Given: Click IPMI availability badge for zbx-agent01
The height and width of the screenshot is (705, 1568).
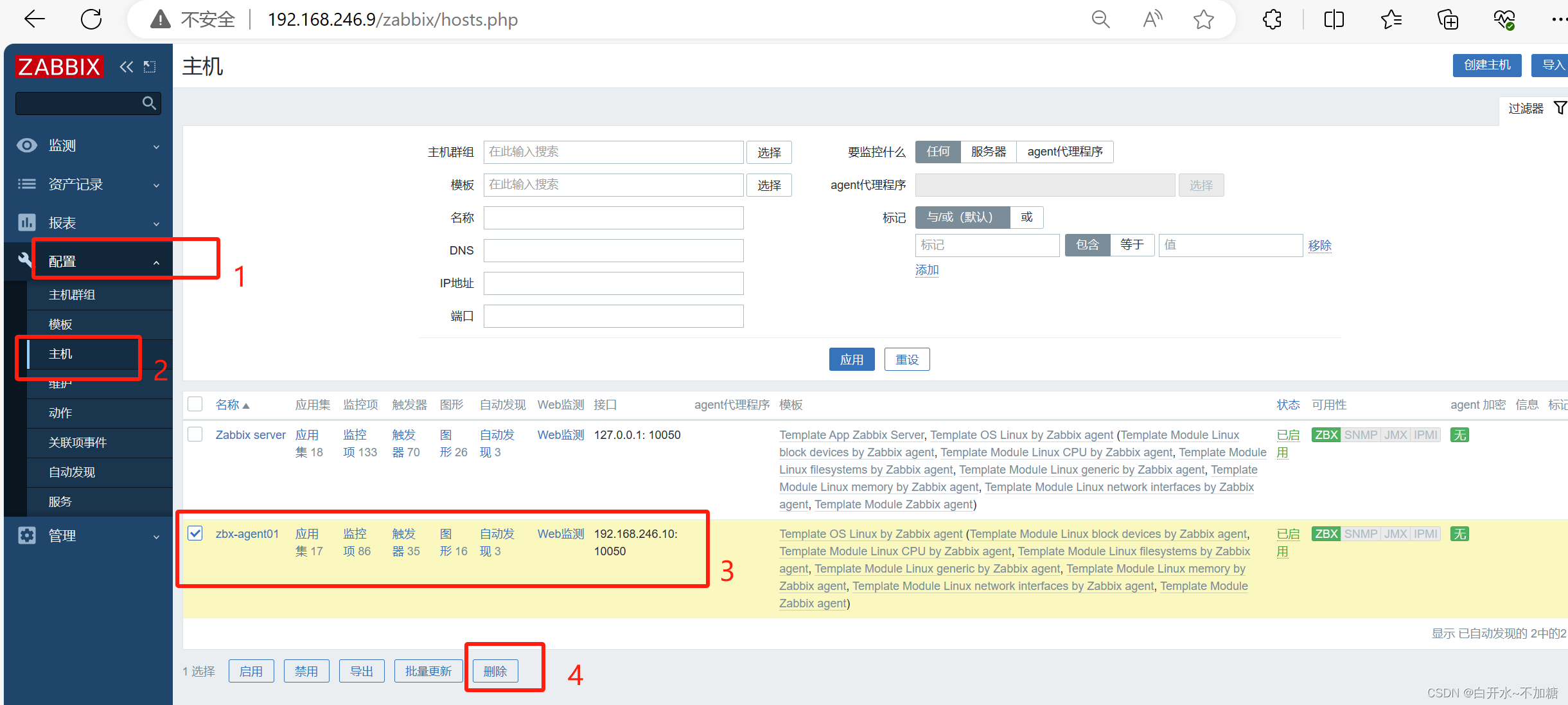Looking at the screenshot, I should click(1425, 534).
